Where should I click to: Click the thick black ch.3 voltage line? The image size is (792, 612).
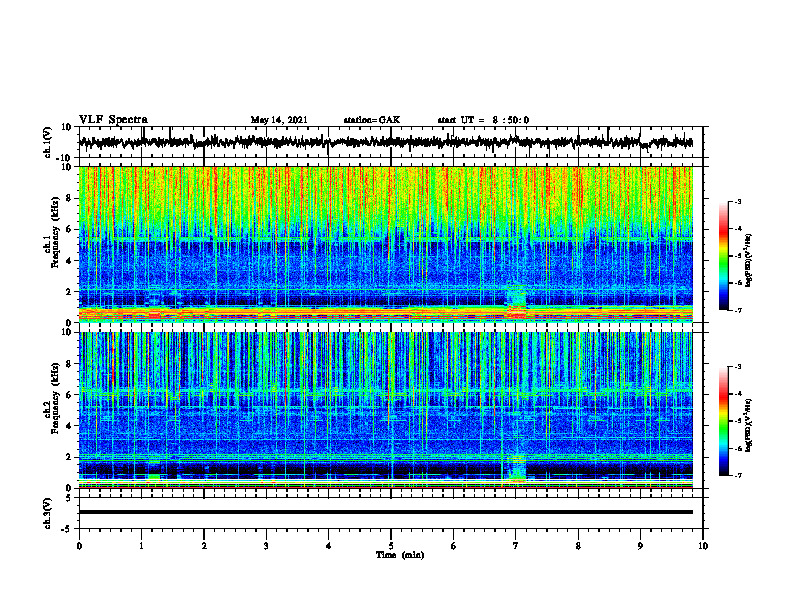[386, 512]
